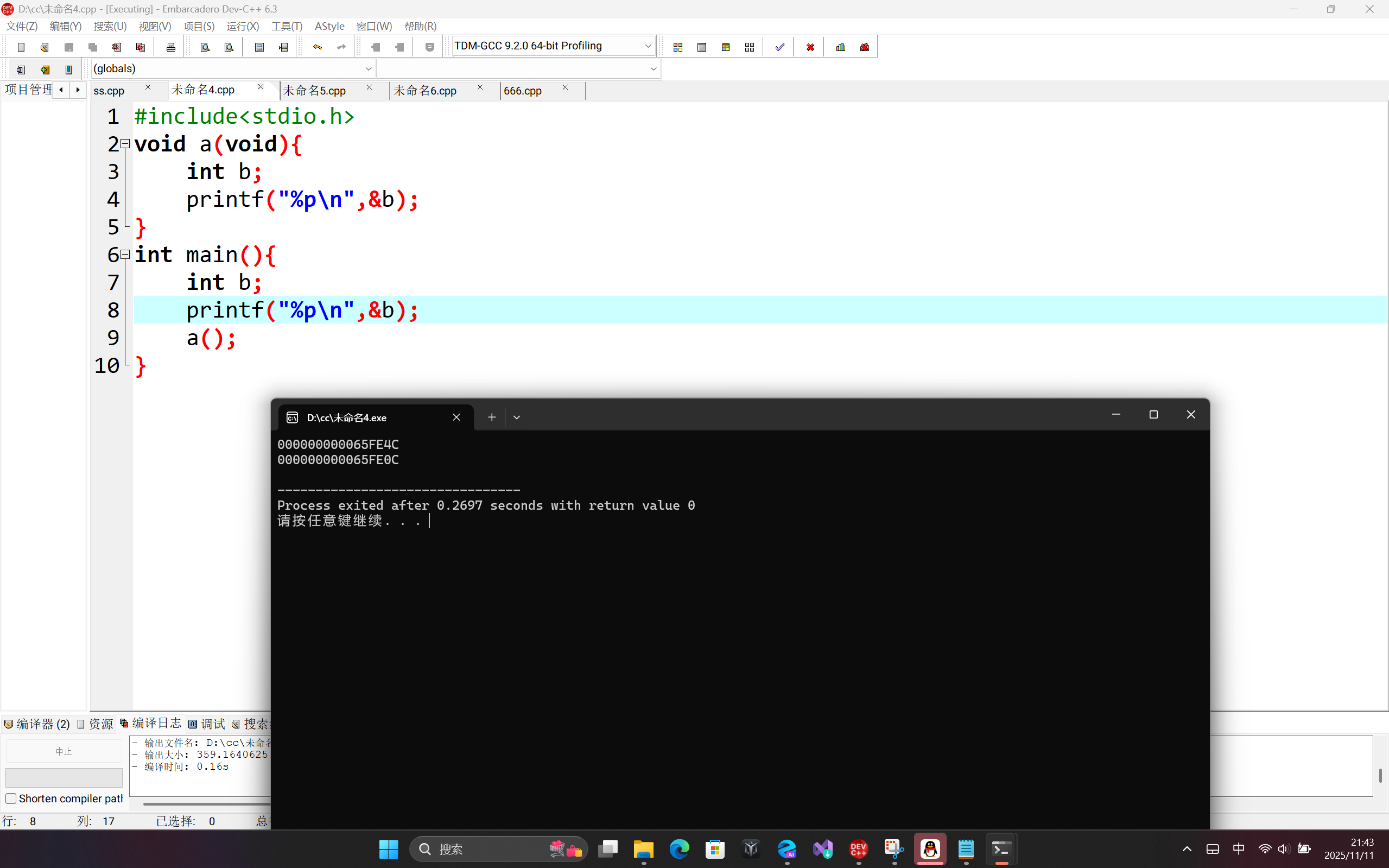Screen dimensions: 1389x868
Task: Toggle the Shorten compiler paths checkbox
Action: pos(11,799)
